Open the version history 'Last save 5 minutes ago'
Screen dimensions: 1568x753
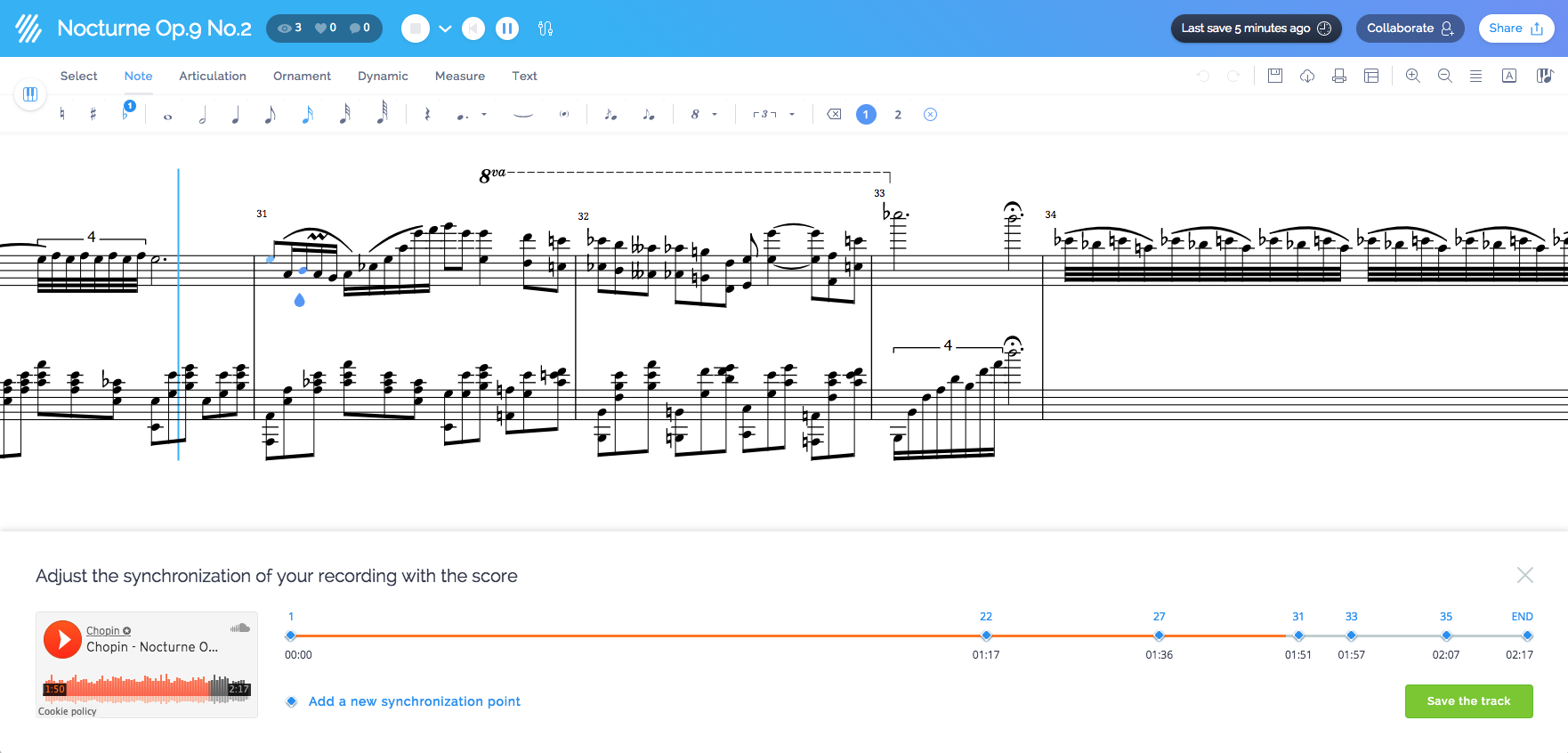[1256, 28]
